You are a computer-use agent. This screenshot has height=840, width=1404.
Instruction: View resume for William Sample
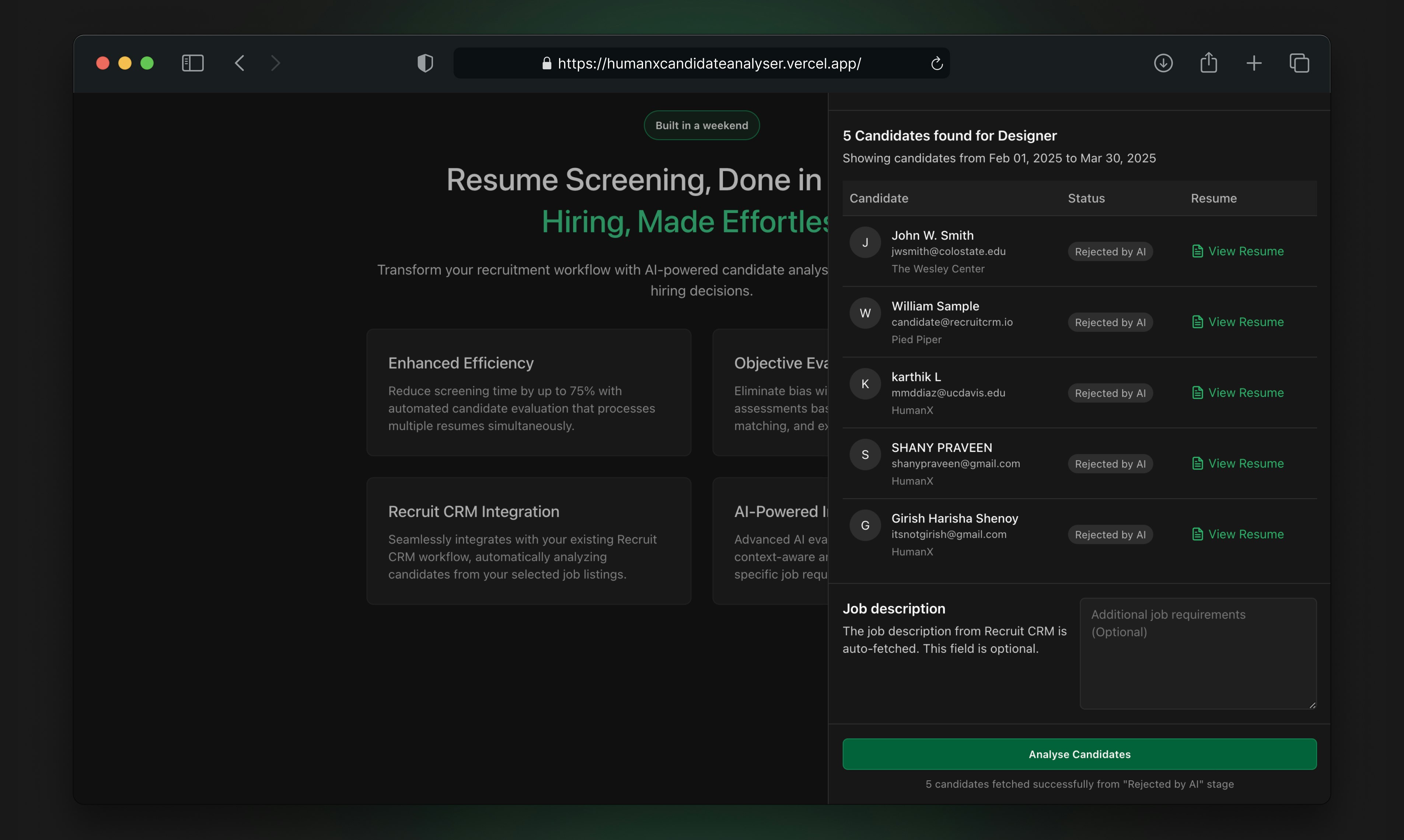(1237, 322)
